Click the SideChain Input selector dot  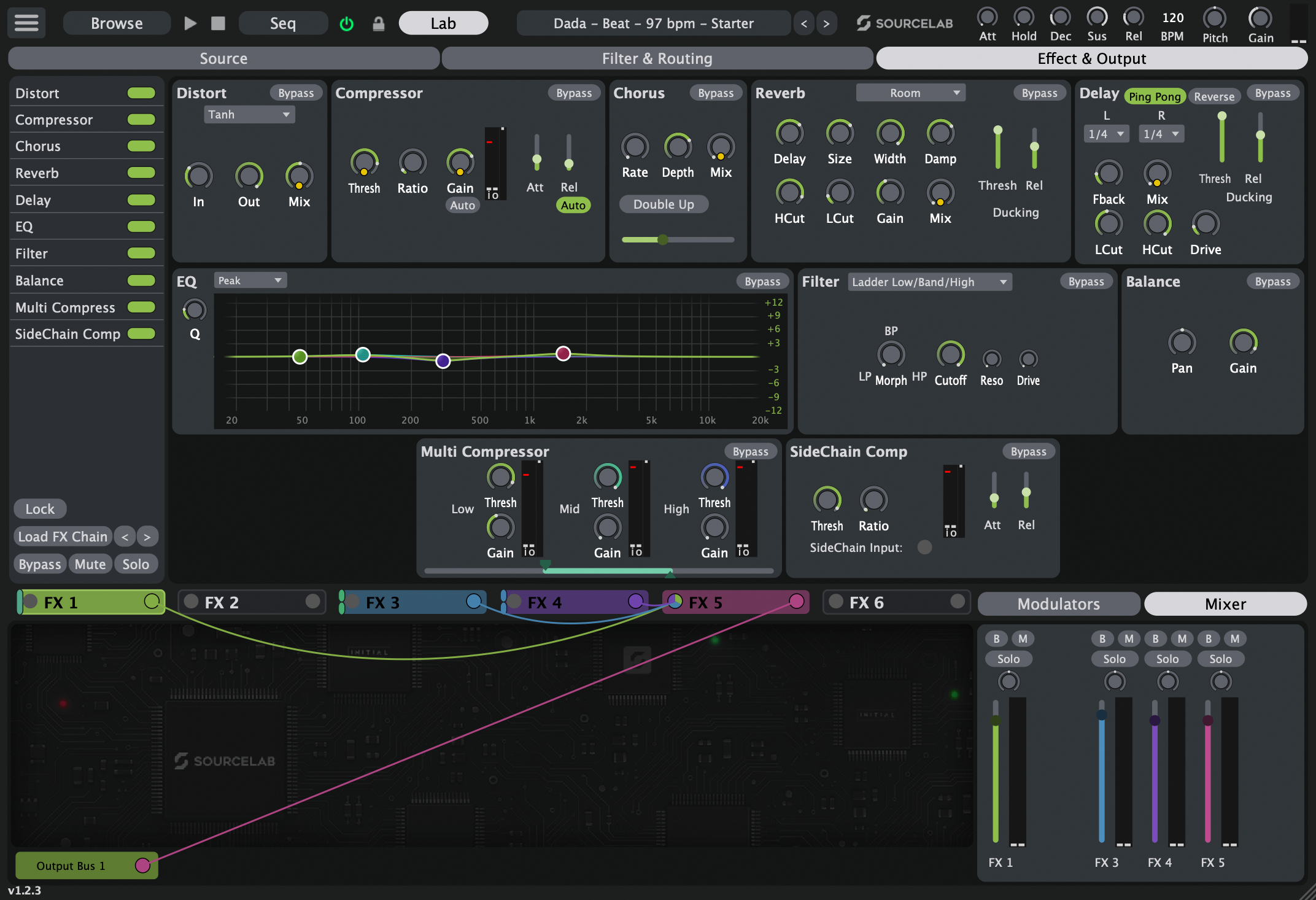(924, 547)
